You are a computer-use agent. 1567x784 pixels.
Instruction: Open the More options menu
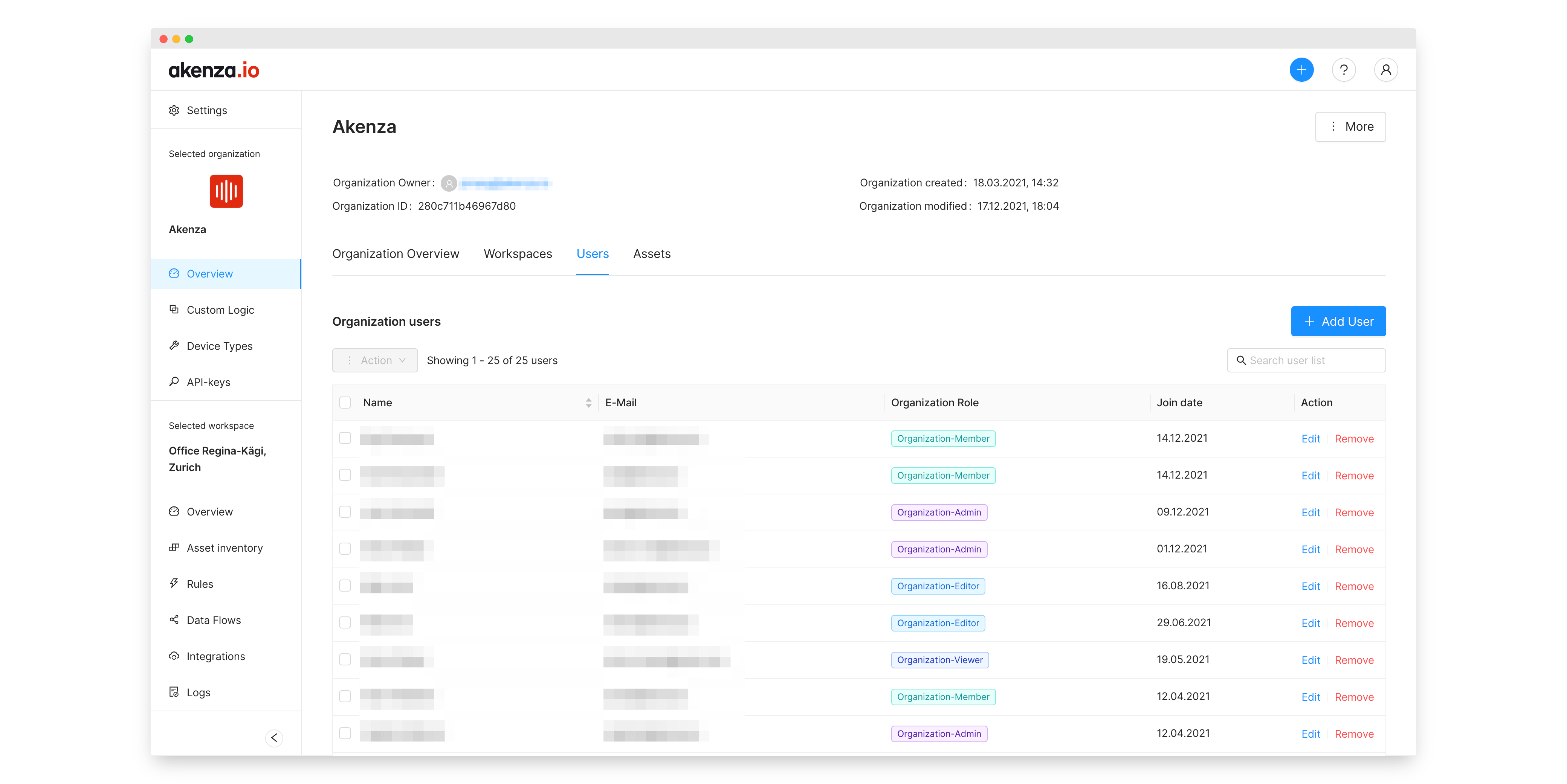pos(1350,127)
